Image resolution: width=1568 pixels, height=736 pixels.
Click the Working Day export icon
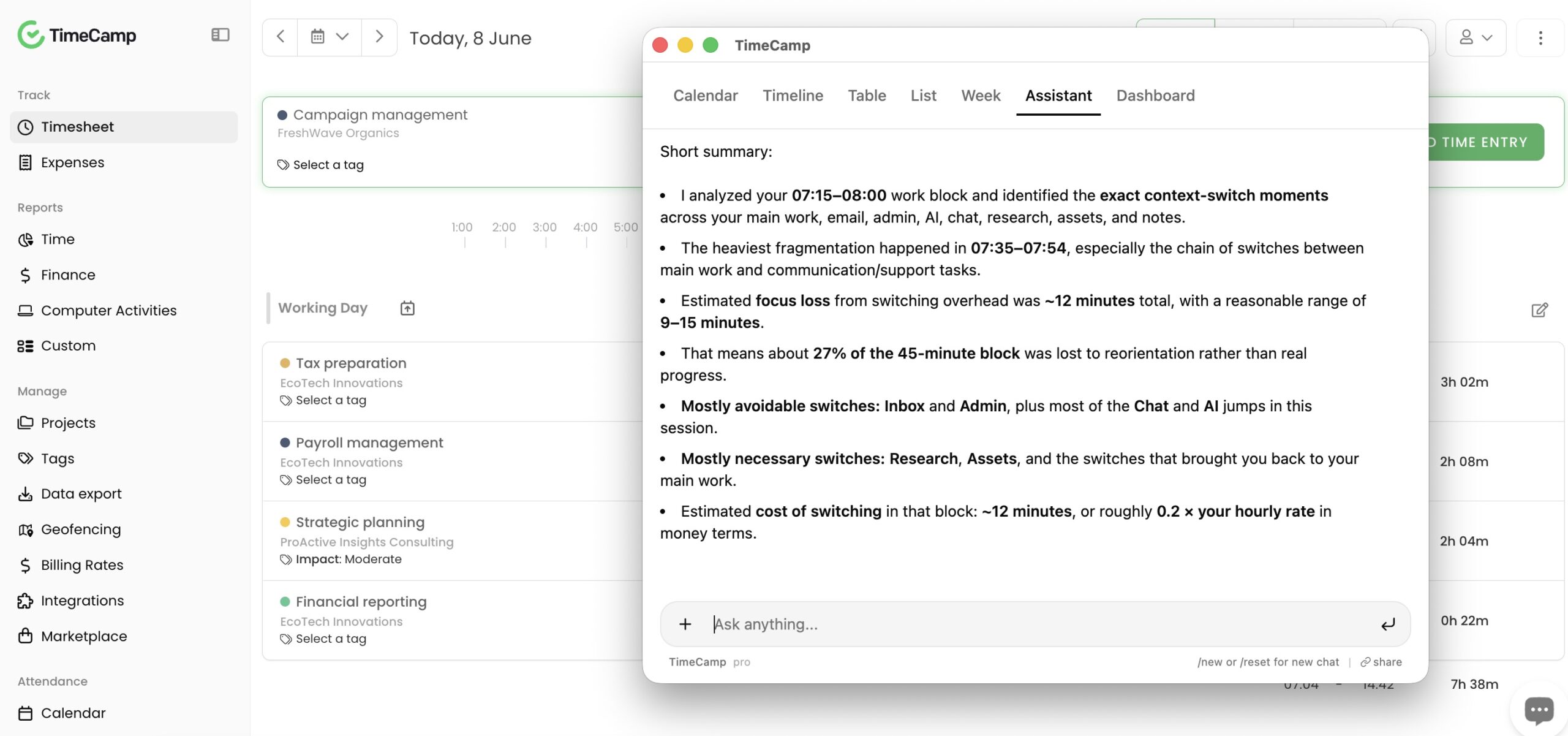click(x=407, y=308)
